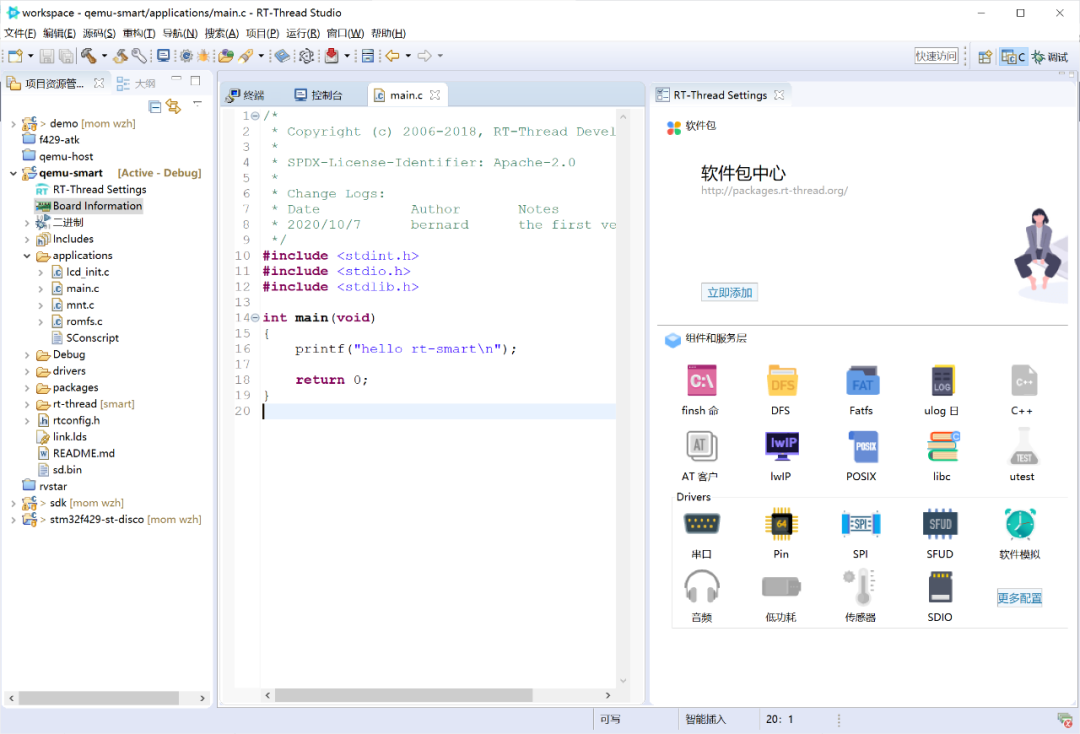Click the 更多配置 link
The image size is (1080, 734).
[x=1020, y=598]
